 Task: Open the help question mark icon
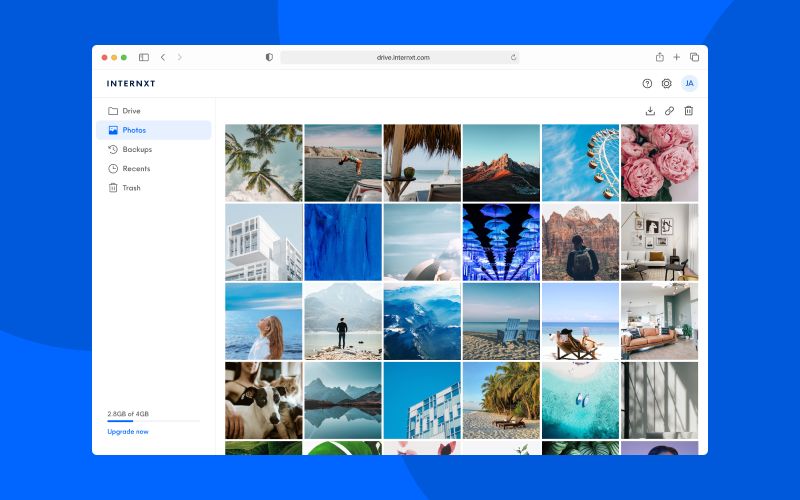coord(647,84)
